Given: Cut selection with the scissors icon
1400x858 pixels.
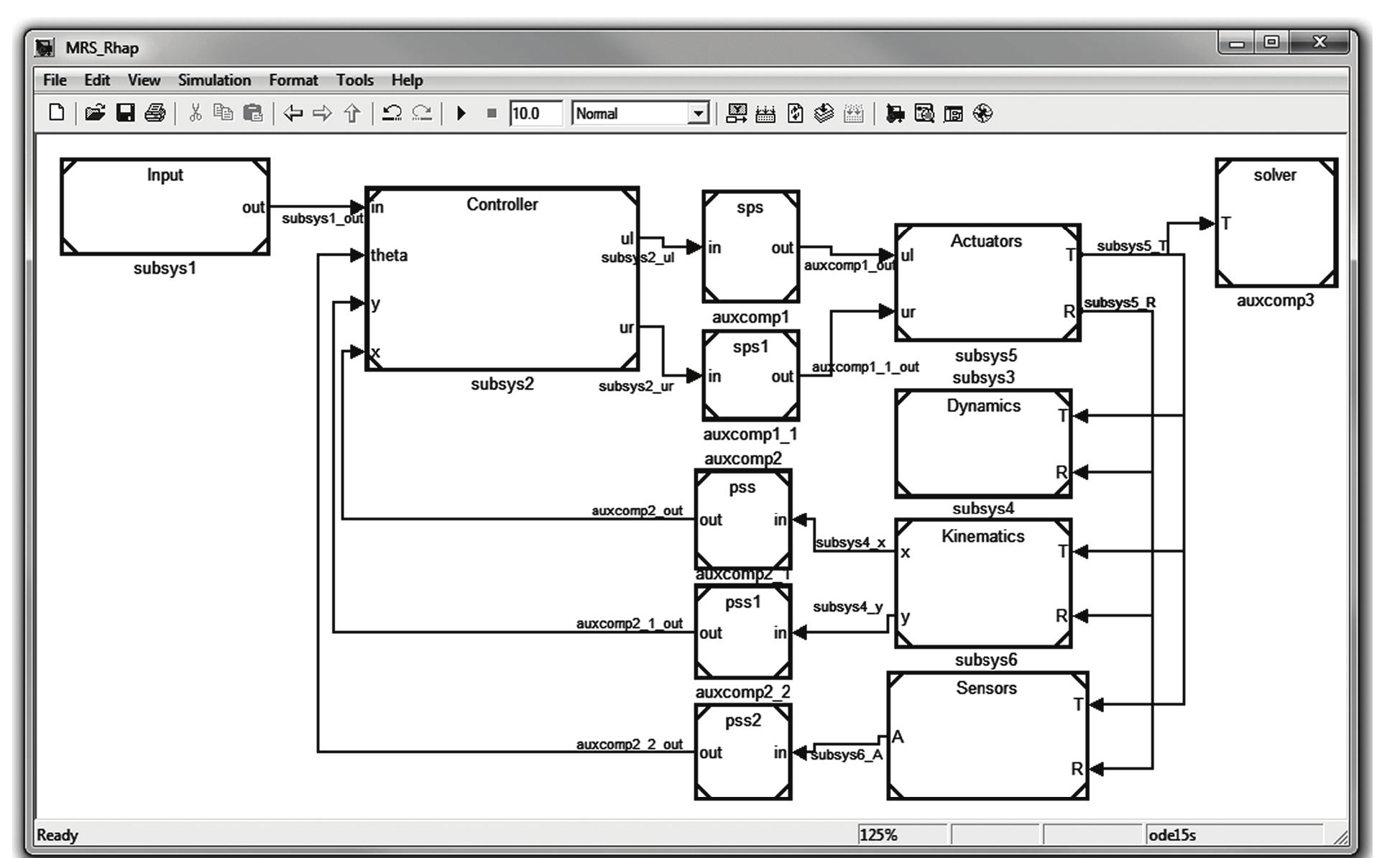Looking at the screenshot, I should tap(195, 113).
